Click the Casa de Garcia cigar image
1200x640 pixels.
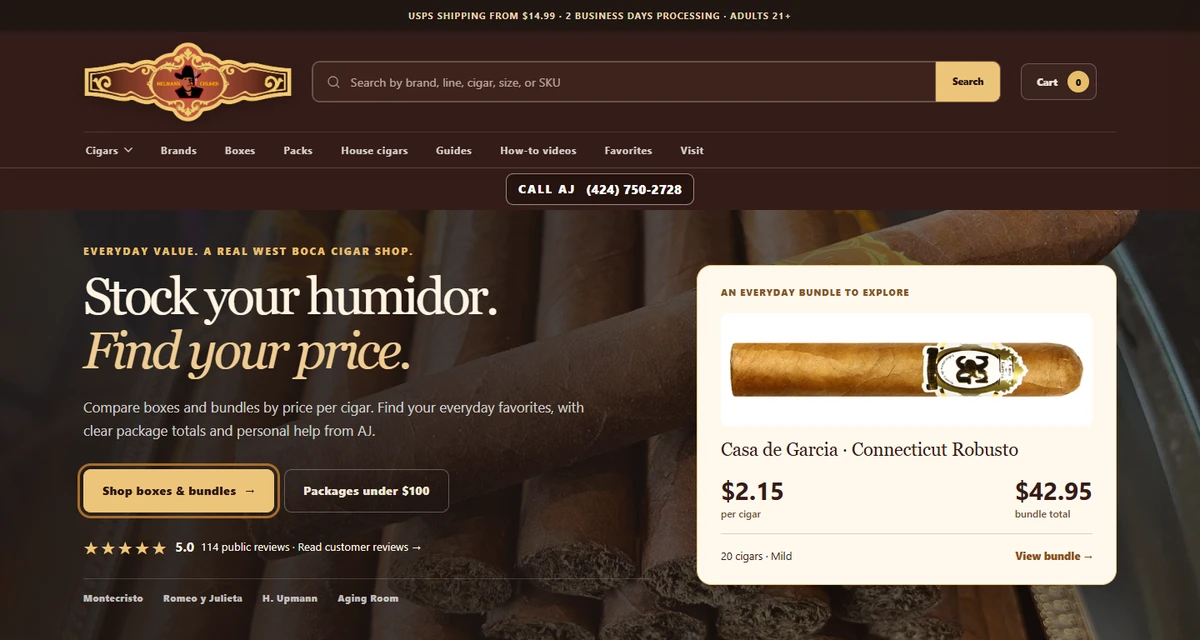pos(907,370)
